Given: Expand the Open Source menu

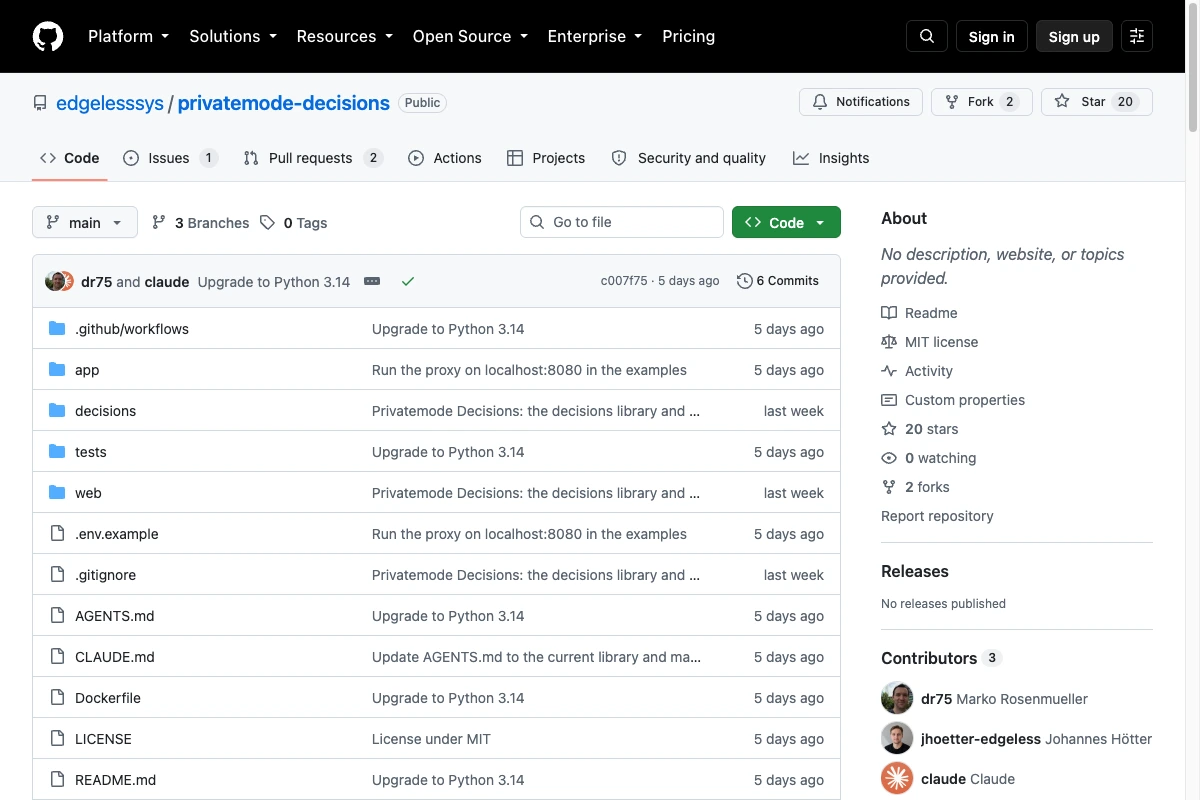Looking at the screenshot, I should tap(470, 36).
